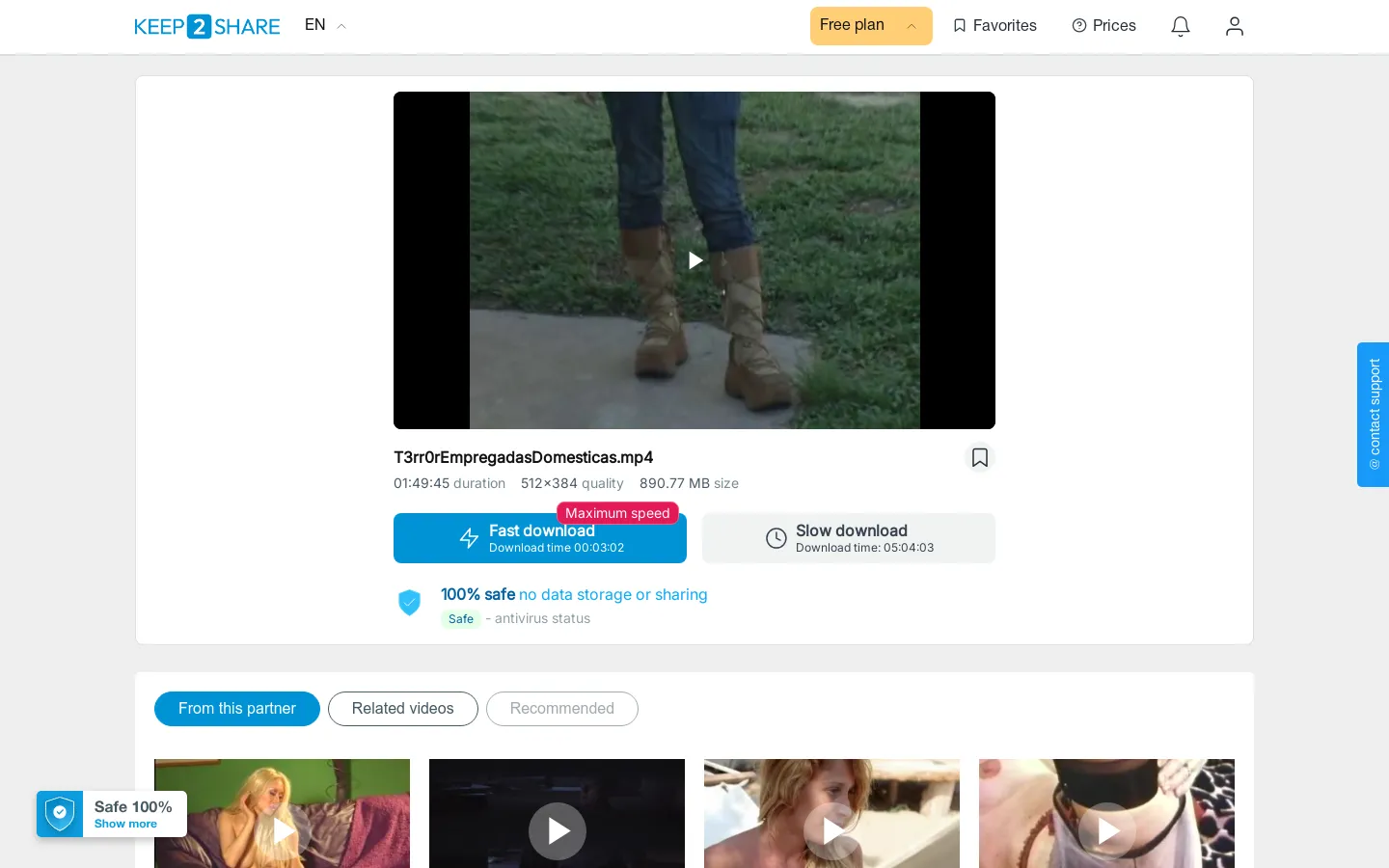Open Favorites in the header
The width and height of the screenshot is (1389, 868).
coord(994,26)
